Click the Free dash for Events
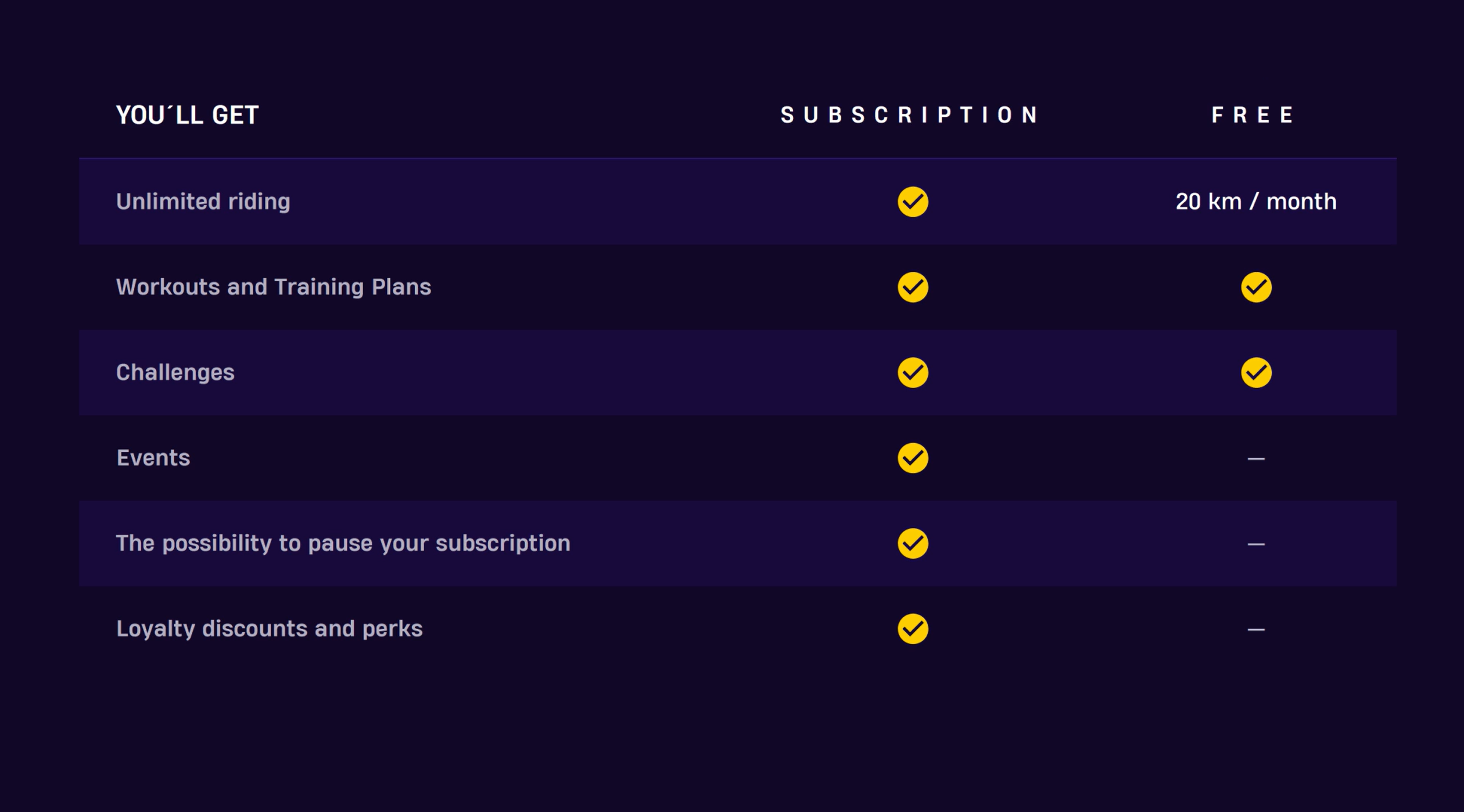 1256,459
